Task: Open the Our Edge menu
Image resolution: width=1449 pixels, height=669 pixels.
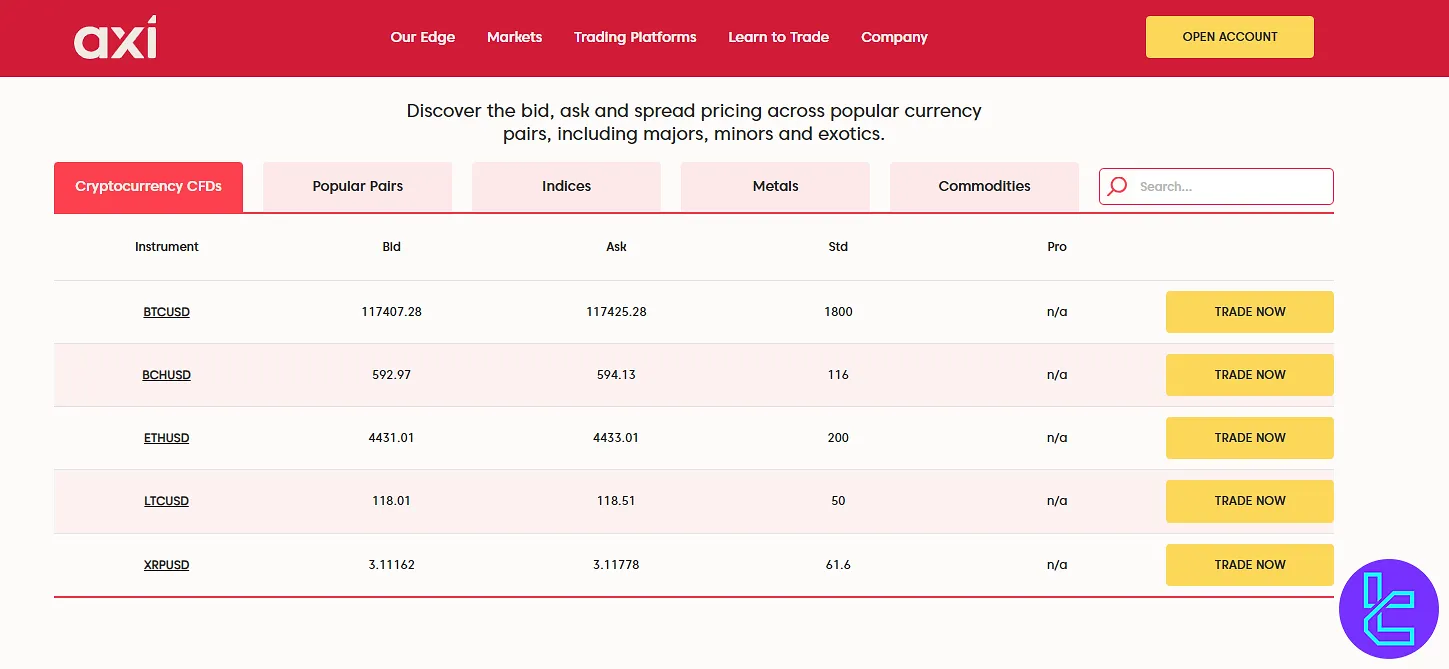Action: [423, 37]
